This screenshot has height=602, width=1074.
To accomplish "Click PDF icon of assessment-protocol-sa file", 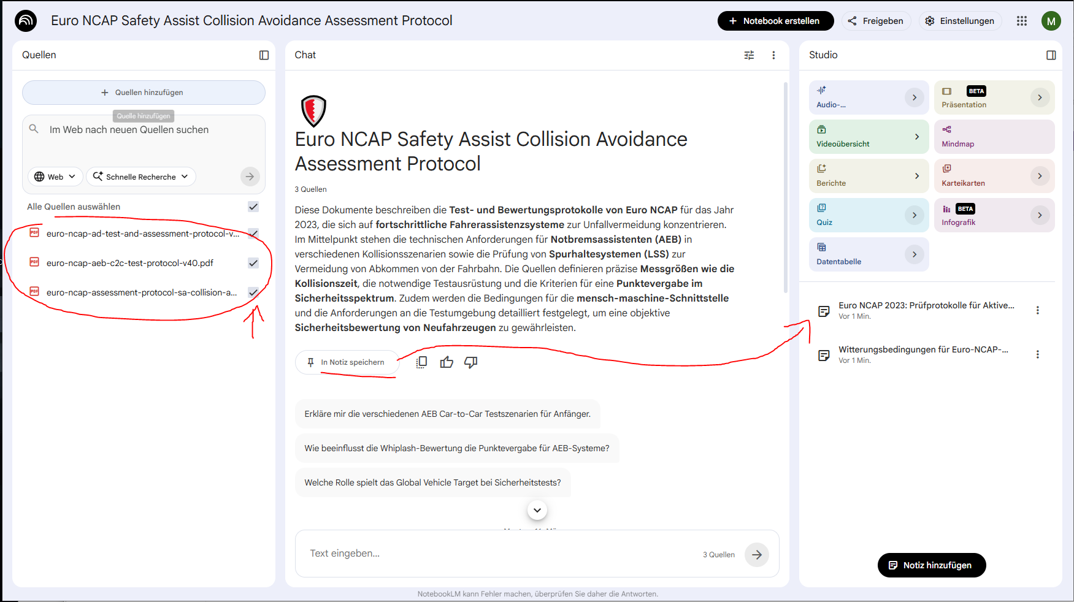I will pos(34,292).
